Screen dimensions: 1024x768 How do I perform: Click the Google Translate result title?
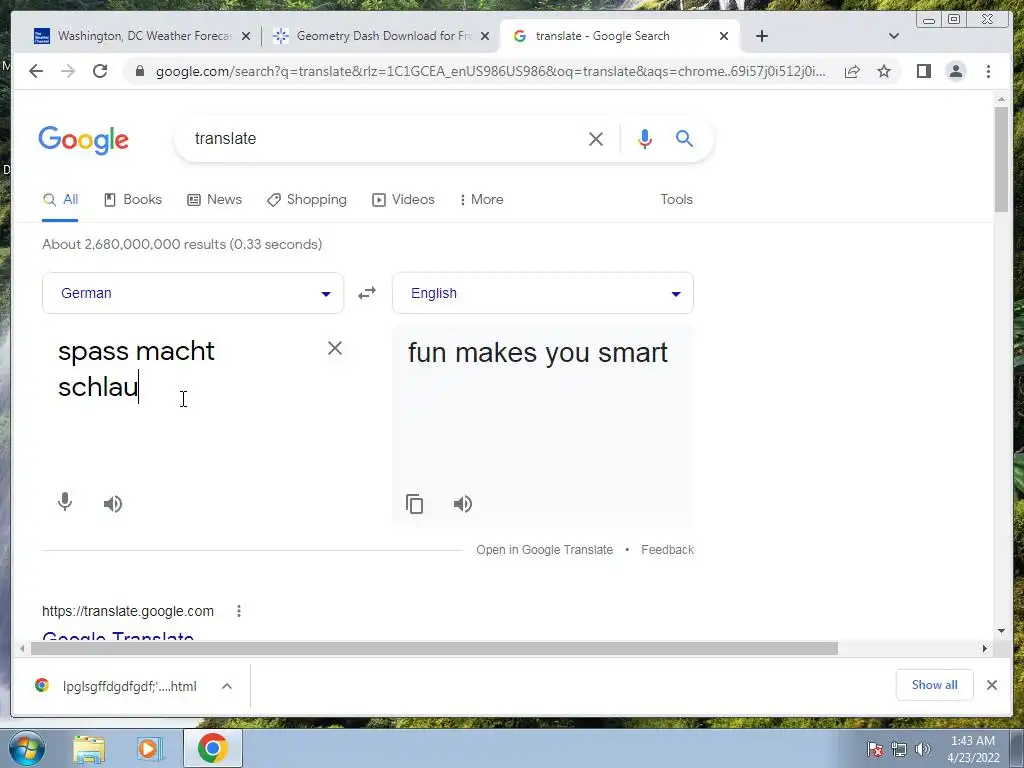(118, 637)
